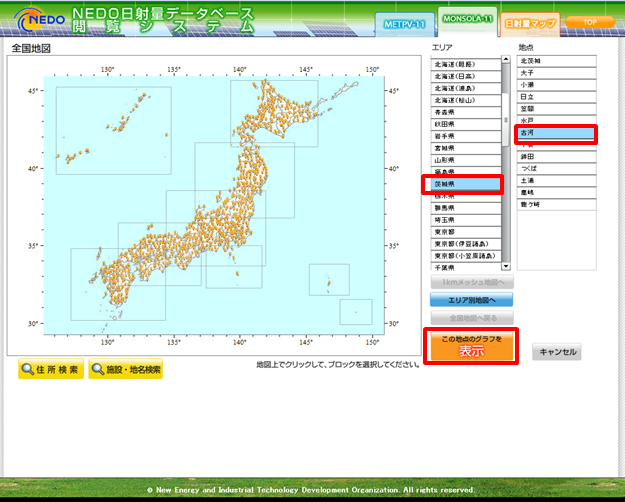Select 茨城県 in the area list
This screenshot has width=625, height=502.
click(468, 184)
